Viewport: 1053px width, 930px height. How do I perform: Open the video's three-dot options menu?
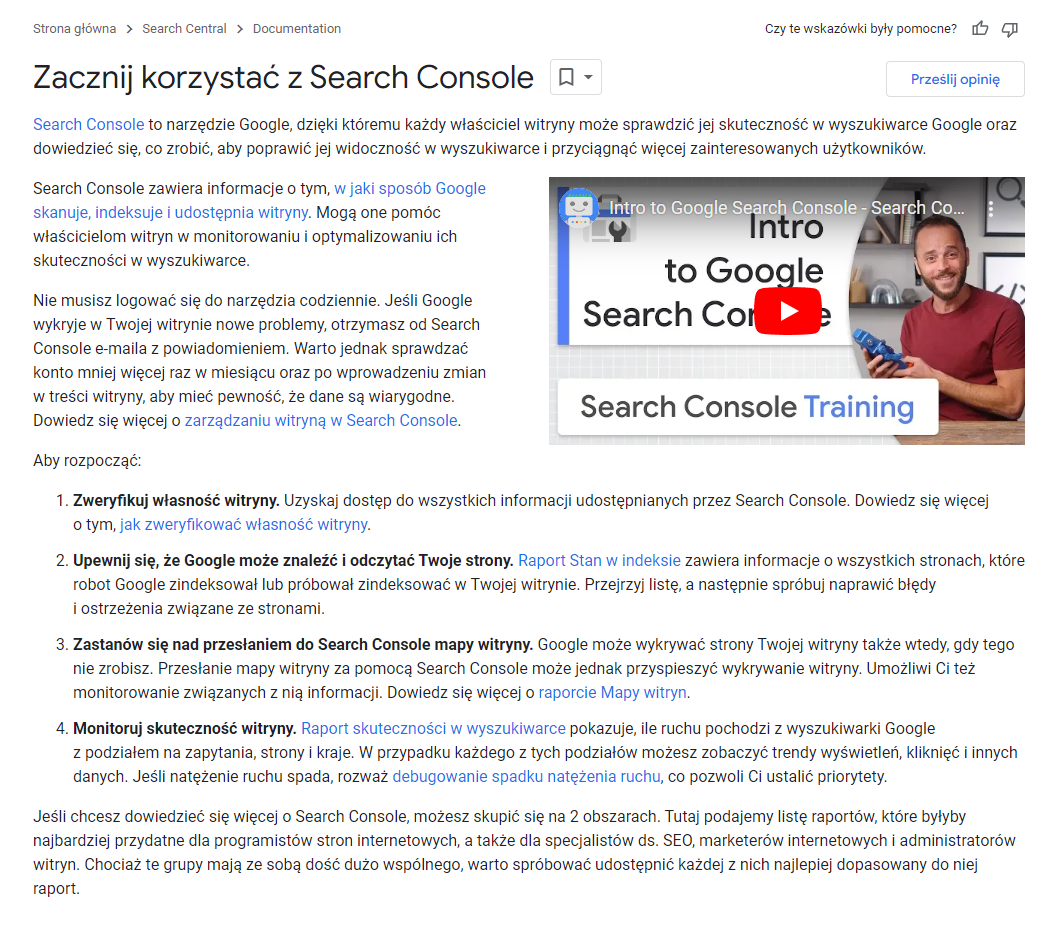[x=991, y=209]
